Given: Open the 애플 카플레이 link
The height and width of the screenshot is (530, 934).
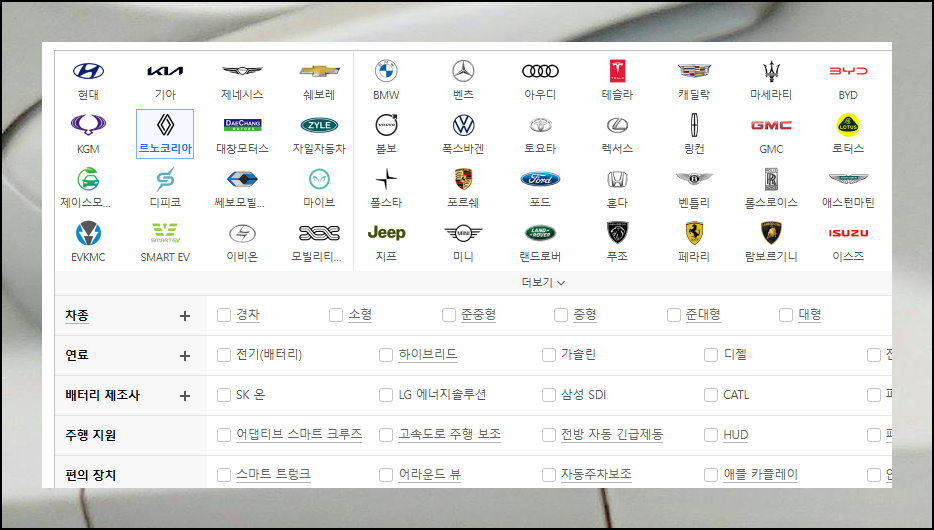Looking at the screenshot, I should coord(760,474).
